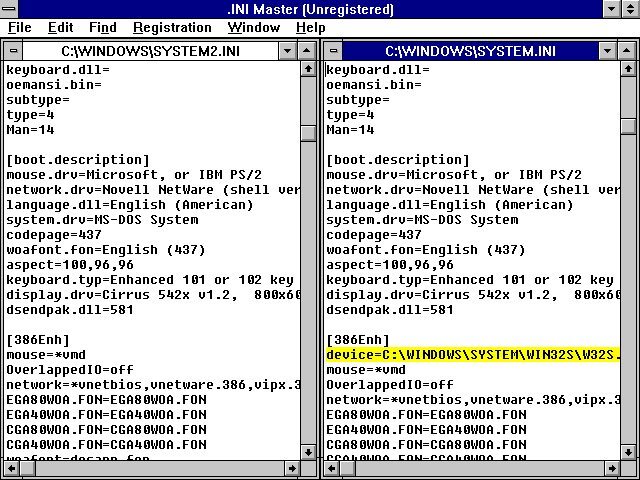640x480 pixels.
Task: Click the [386Enh] section header in SYSTEM2.INI
Action: click(x=38, y=340)
